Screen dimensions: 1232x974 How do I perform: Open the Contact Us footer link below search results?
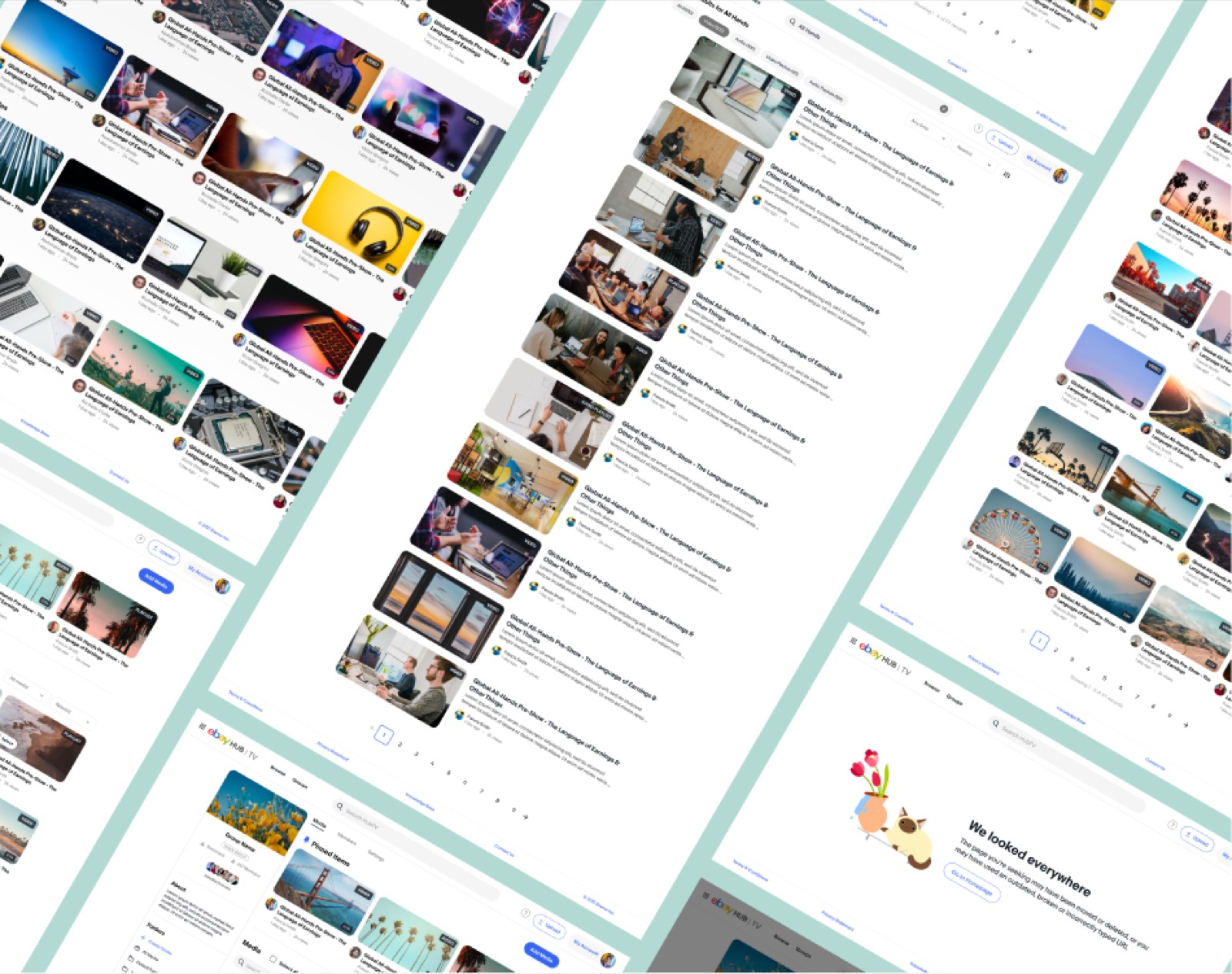point(504,849)
